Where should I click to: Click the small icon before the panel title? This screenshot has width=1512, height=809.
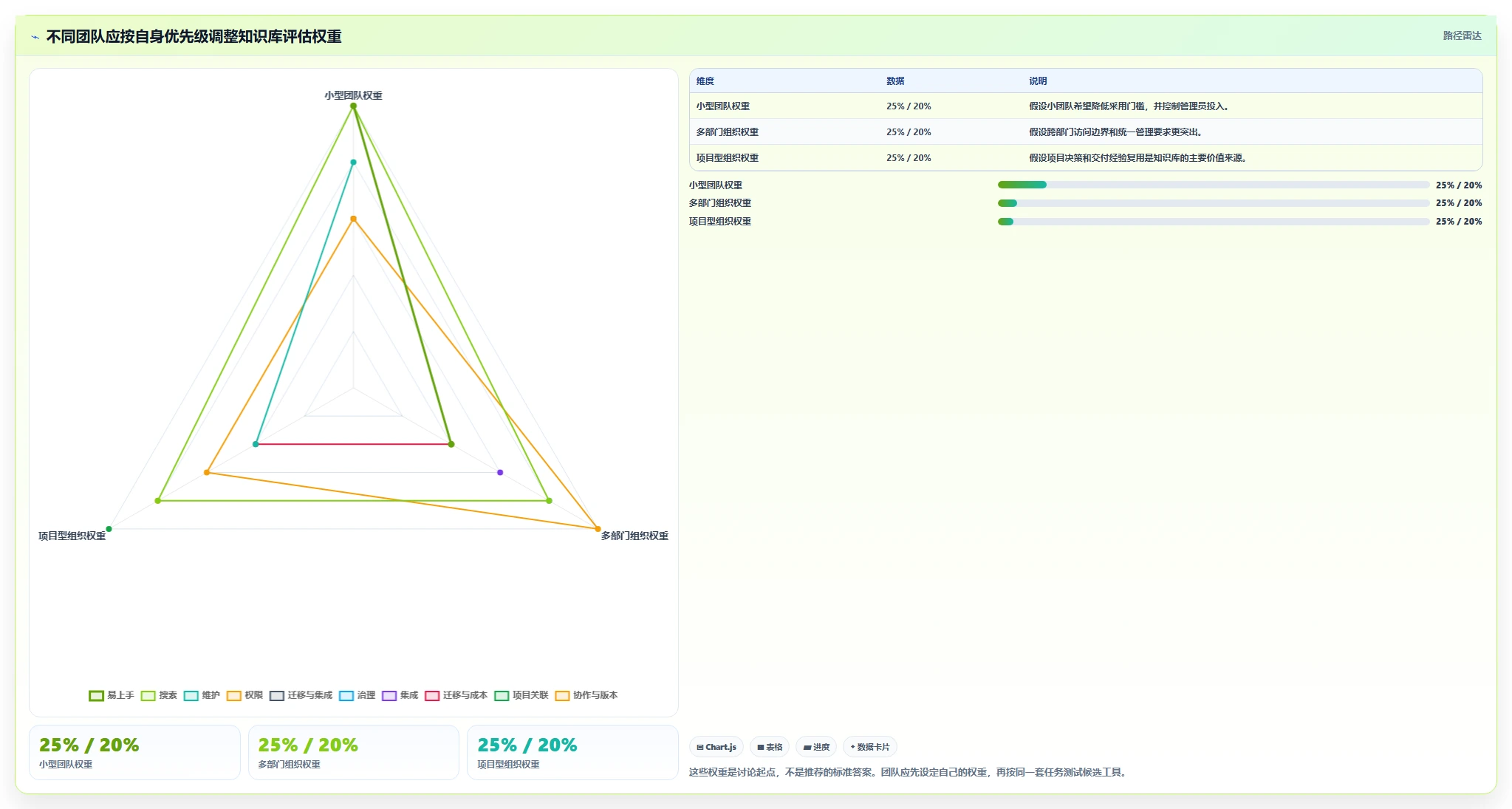[35, 37]
